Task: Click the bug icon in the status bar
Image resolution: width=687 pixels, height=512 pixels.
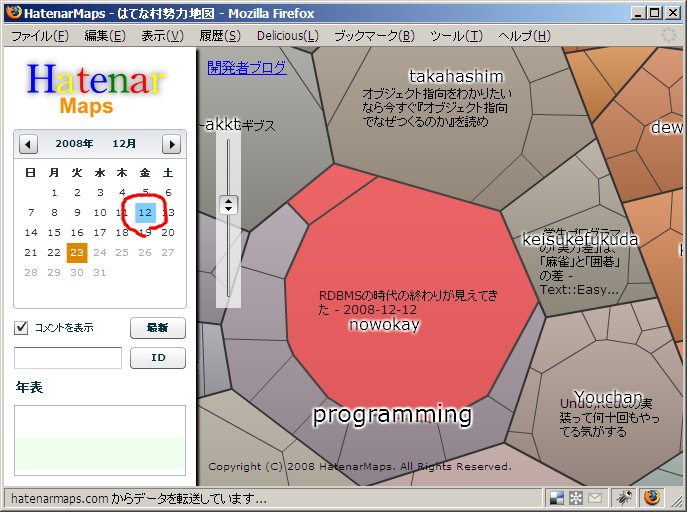Action: (623, 498)
